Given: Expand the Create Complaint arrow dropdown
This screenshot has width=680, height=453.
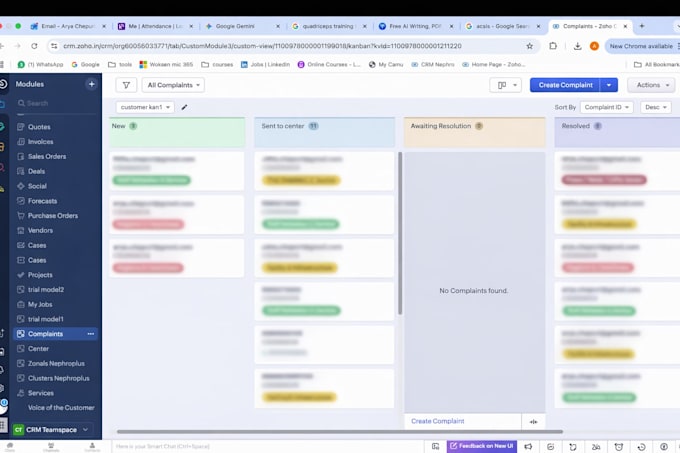Looking at the screenshot, I should tap(609, 85).
